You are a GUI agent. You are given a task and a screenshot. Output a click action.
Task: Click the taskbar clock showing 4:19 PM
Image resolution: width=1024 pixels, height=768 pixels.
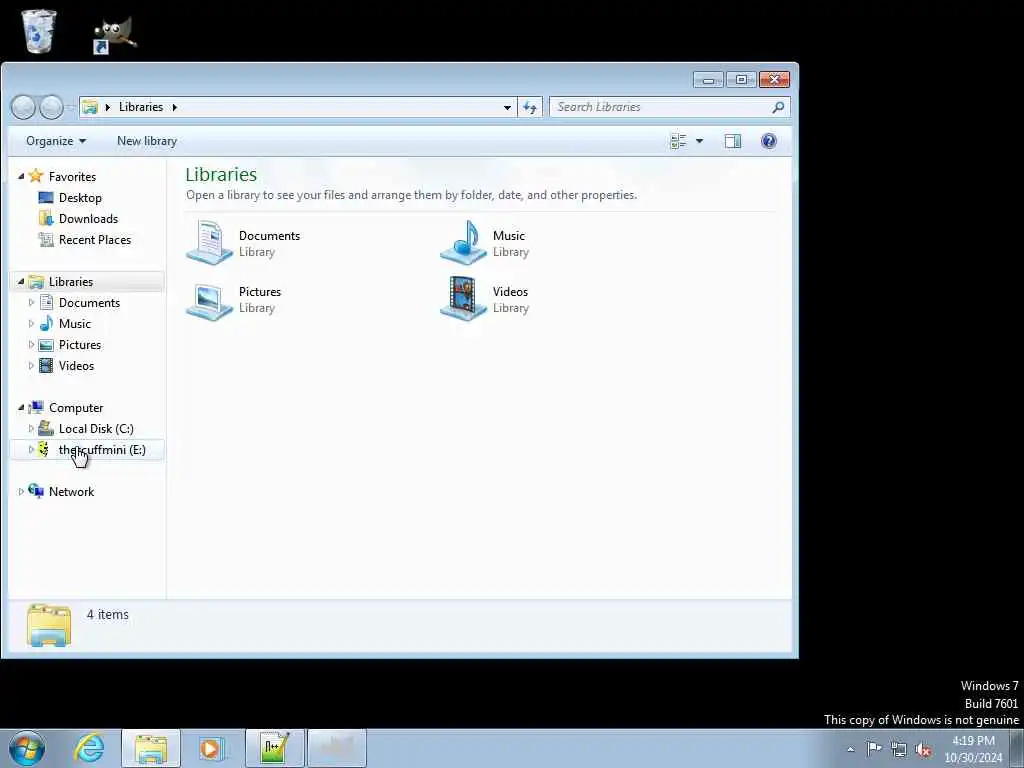(973, 749)
